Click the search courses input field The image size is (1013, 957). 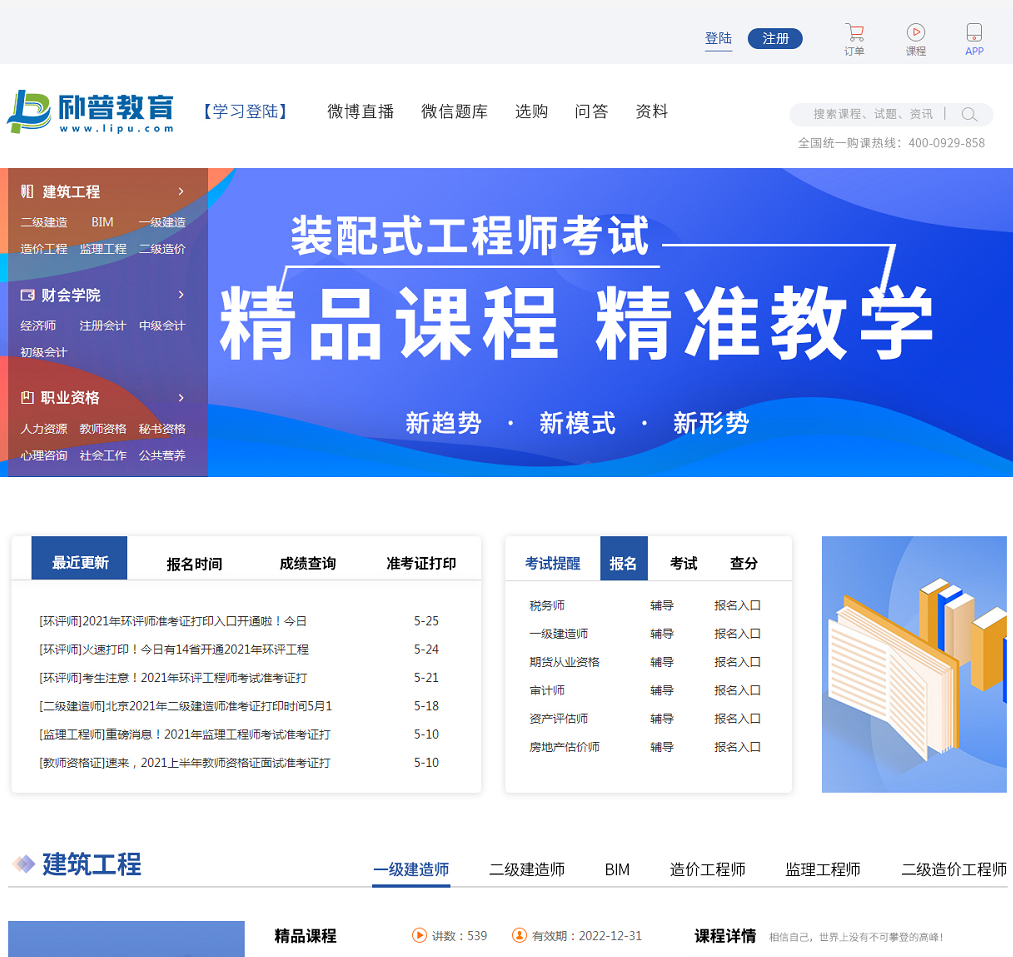pos(872,115)
